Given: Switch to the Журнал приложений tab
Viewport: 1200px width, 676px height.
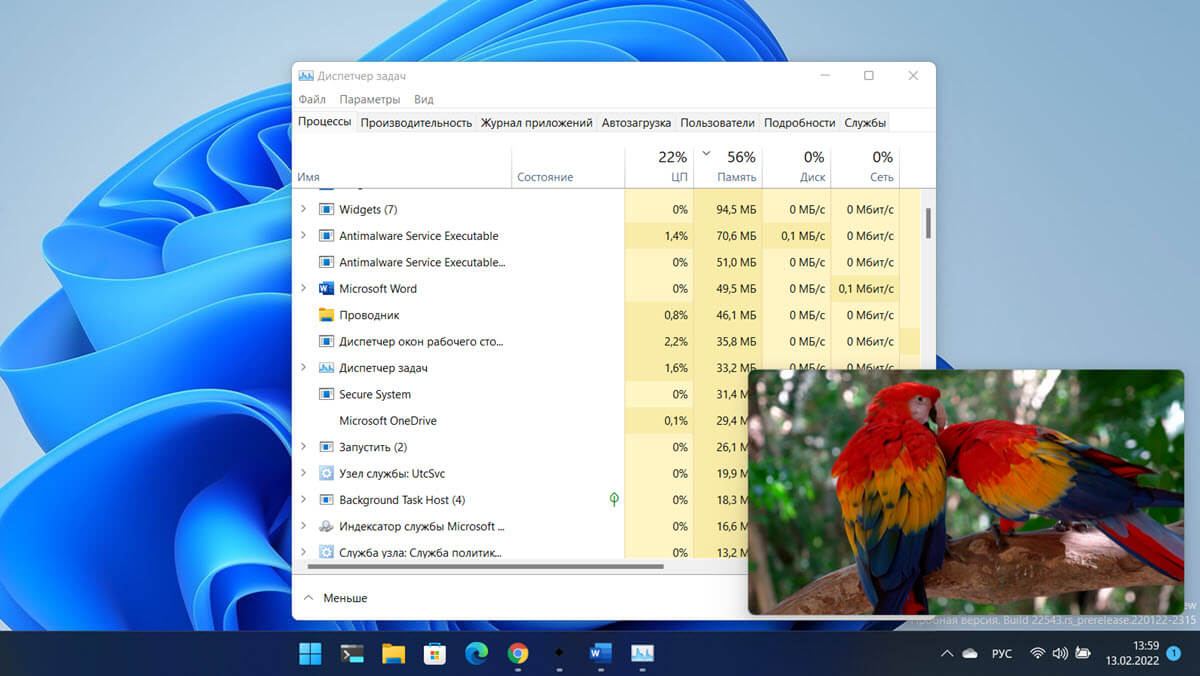Looking at the screenshot, I should [x=536, y=123].
